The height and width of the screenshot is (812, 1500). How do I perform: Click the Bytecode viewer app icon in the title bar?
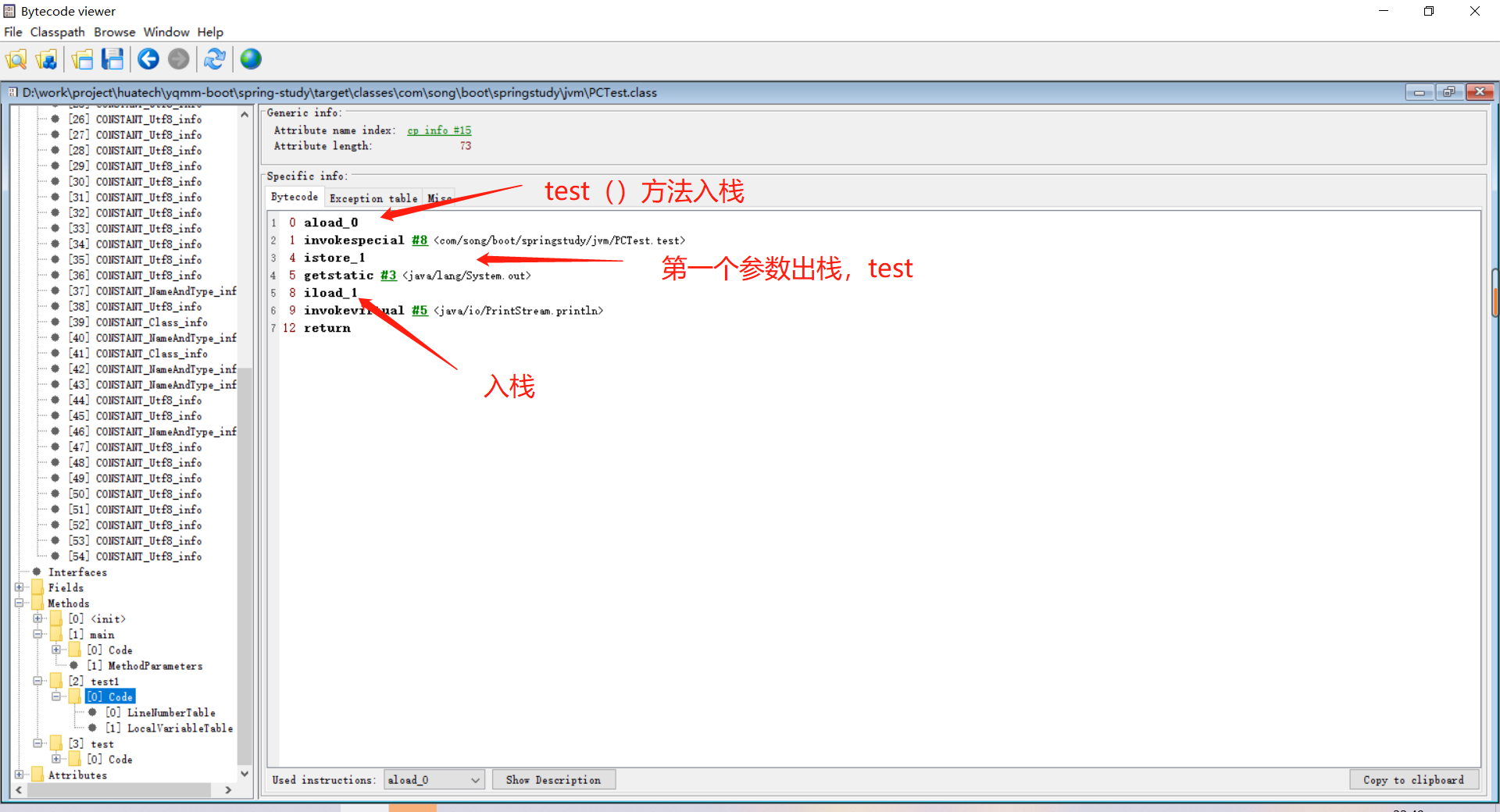point(9,11)
